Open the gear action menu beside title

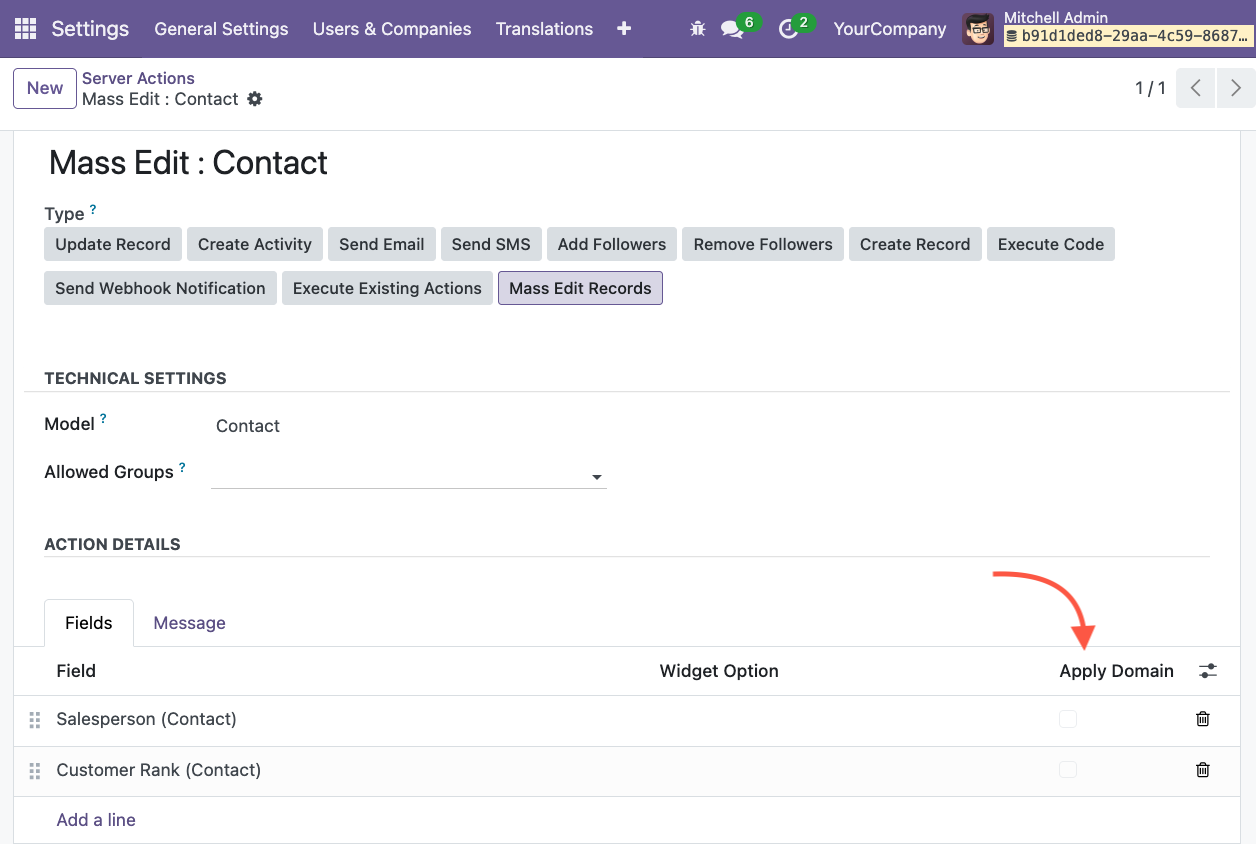click(x=255, y=99)
